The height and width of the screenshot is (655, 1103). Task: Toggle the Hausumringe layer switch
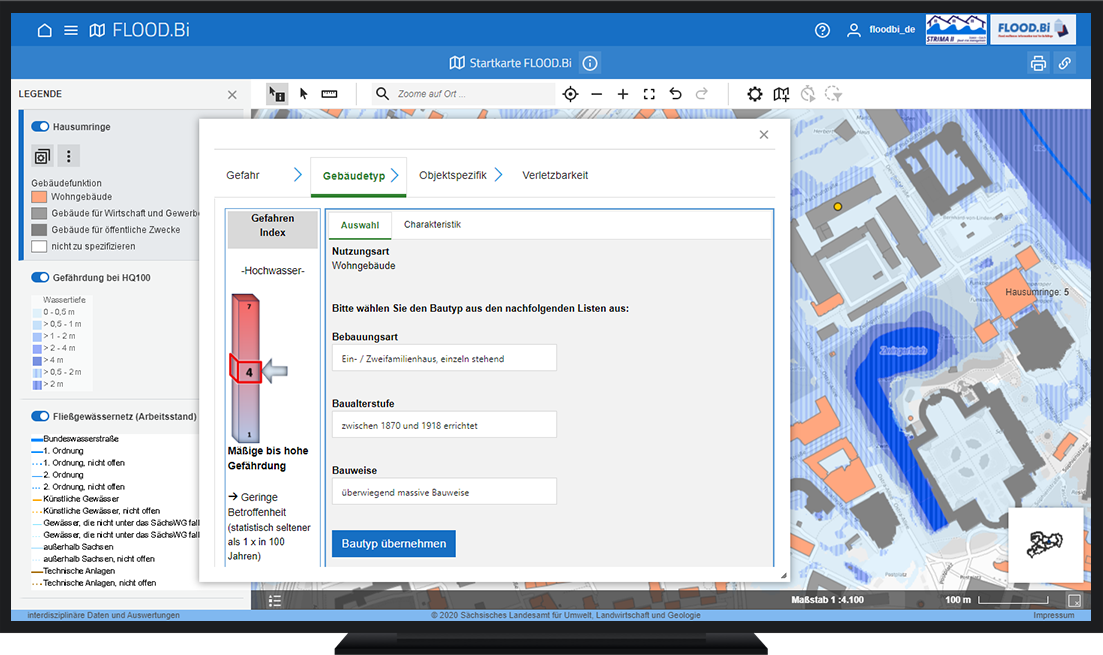(41, 127)
